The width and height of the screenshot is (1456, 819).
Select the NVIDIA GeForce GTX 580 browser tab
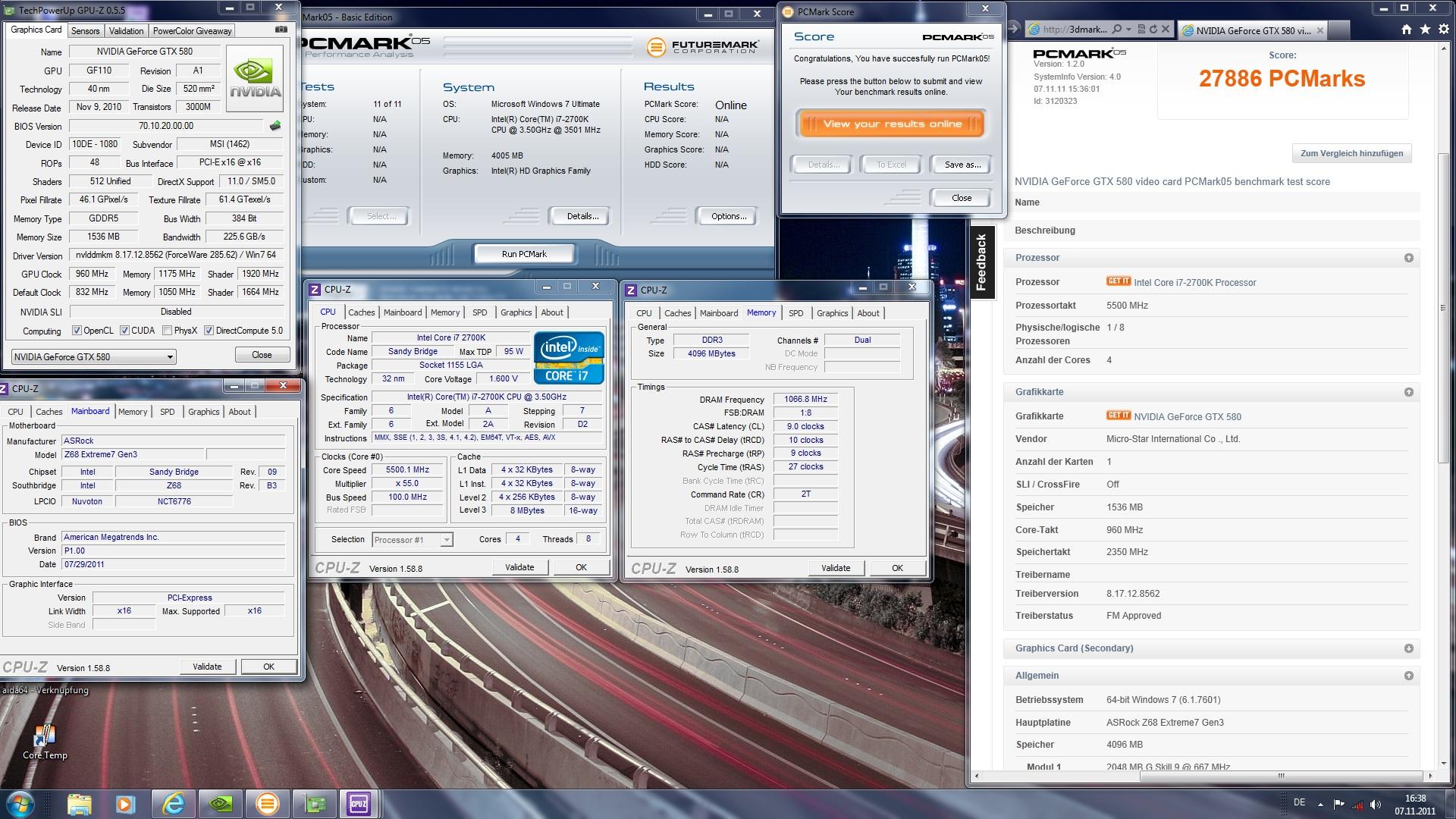[x=1254, y=30]
